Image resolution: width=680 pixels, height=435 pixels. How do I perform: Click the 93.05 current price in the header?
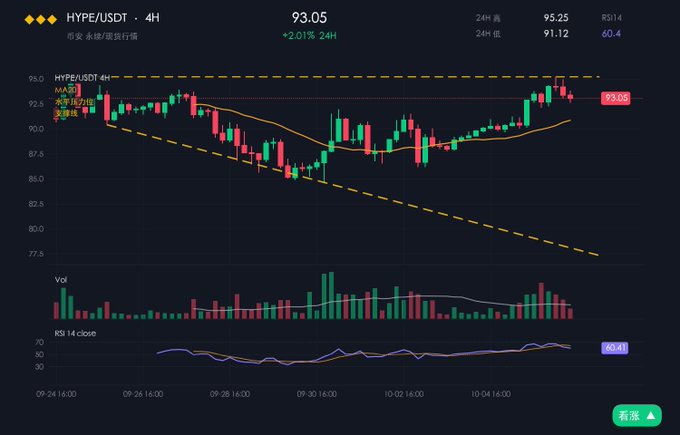tap(309, 18)
